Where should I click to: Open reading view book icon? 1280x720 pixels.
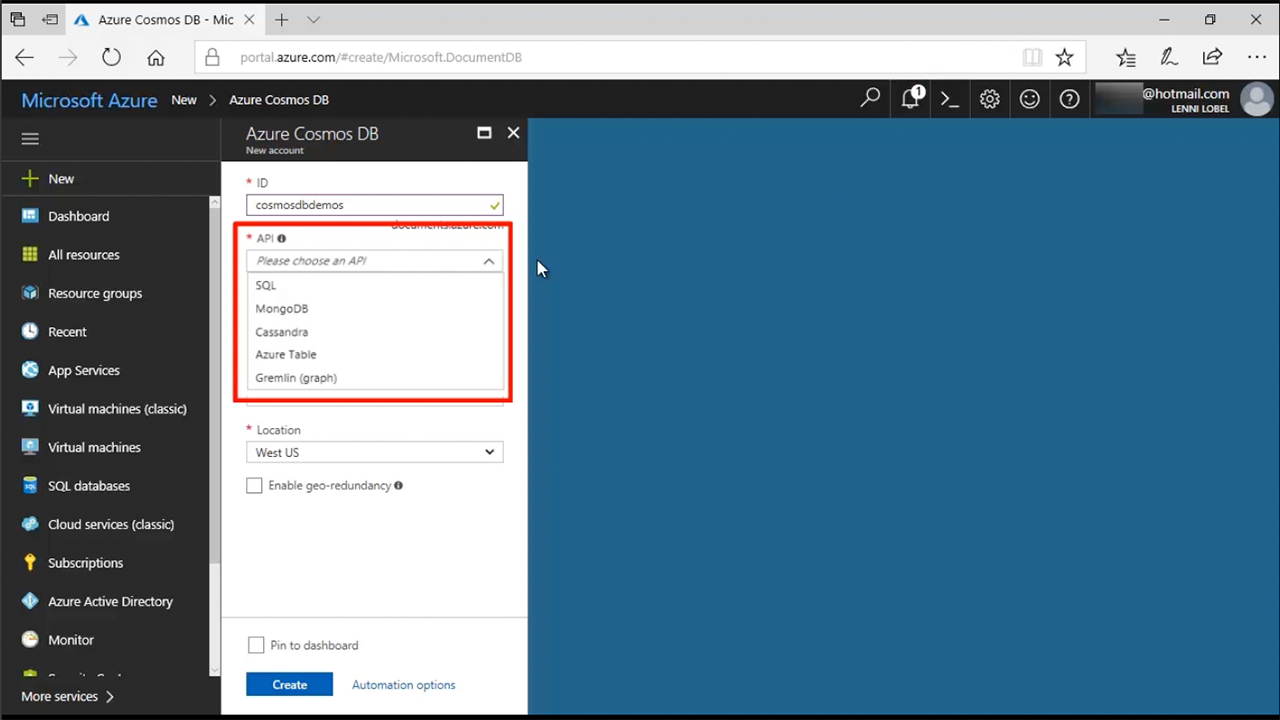(1032, 57)
